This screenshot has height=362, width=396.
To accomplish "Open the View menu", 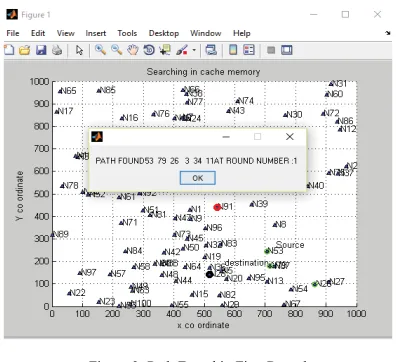I will [65, 33].
